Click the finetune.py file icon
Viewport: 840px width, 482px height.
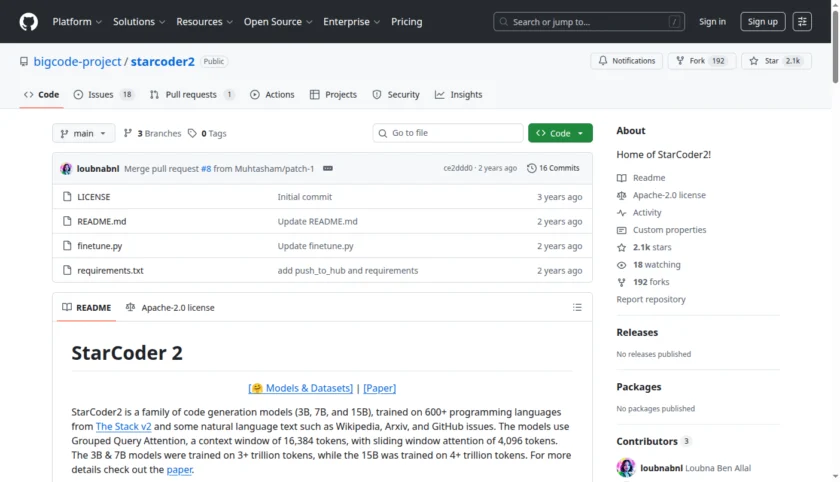click(67, 246)
